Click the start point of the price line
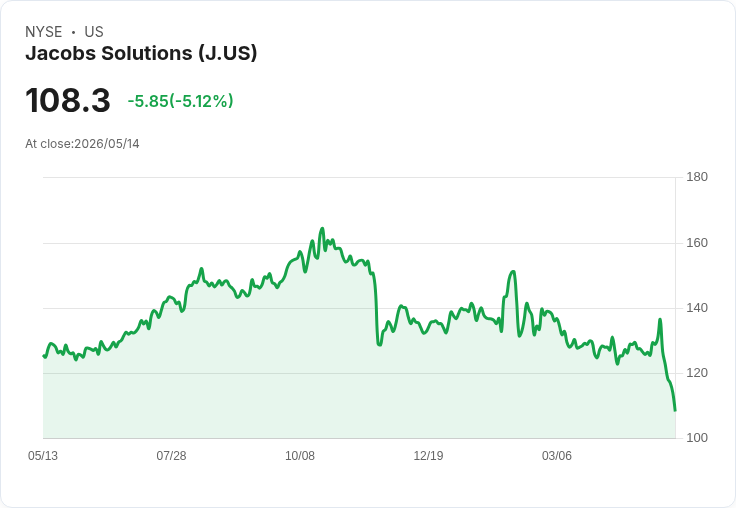This screenshot has height=508, width=736. tap(44, 356)
